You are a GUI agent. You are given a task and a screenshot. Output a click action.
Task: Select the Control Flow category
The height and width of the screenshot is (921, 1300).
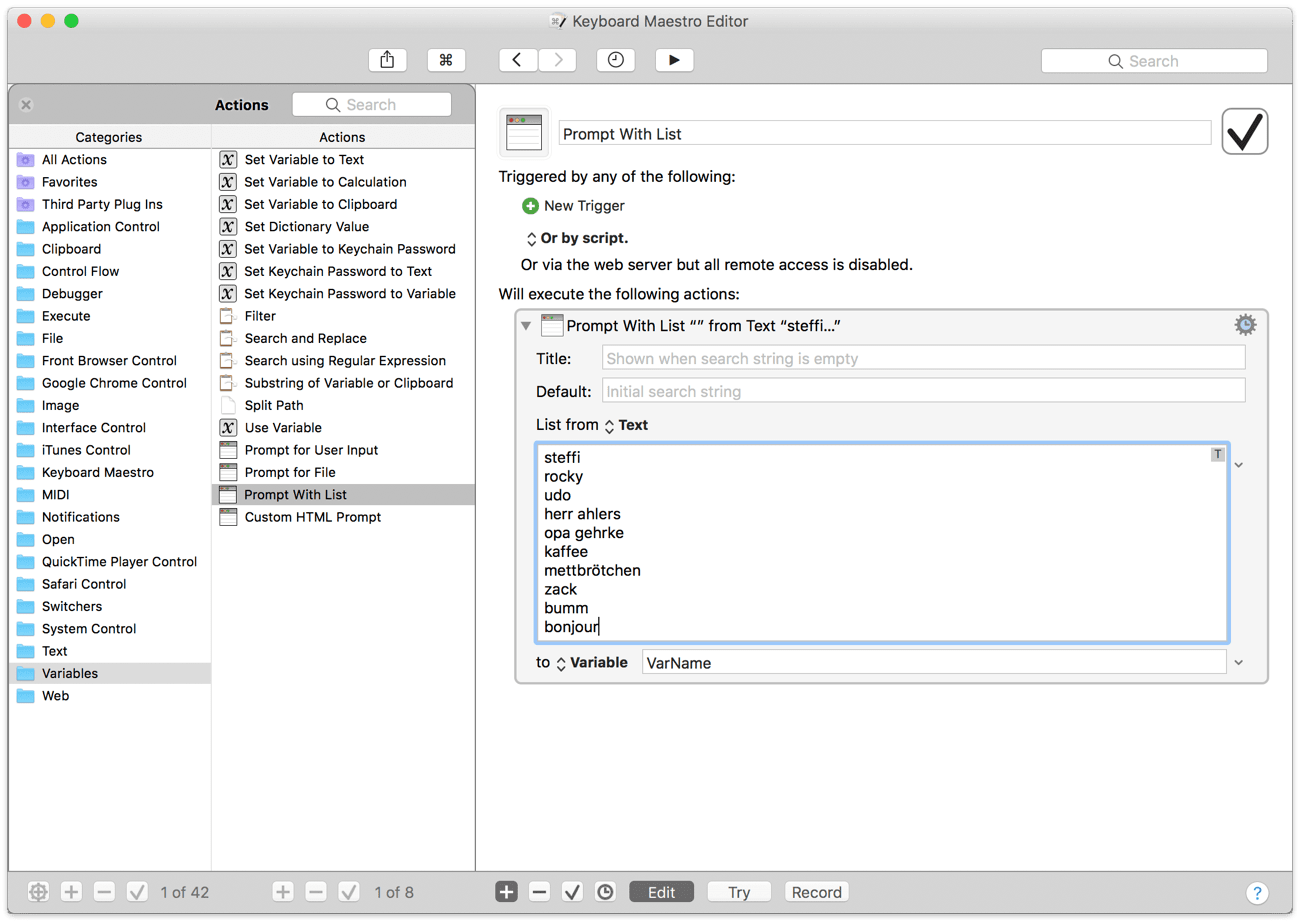coord(110,271)
